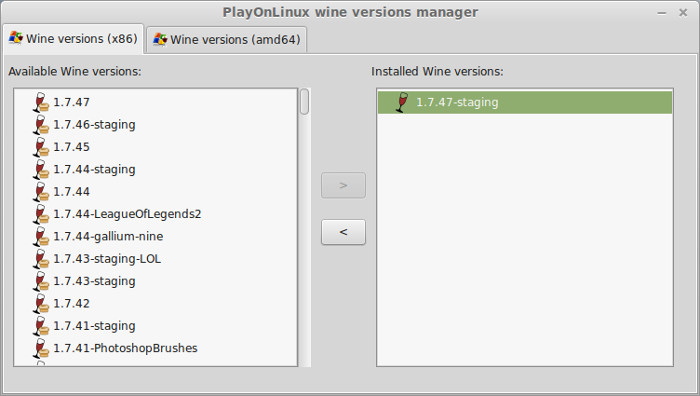Close the wine versions manager window

click(x=683, y=13)
